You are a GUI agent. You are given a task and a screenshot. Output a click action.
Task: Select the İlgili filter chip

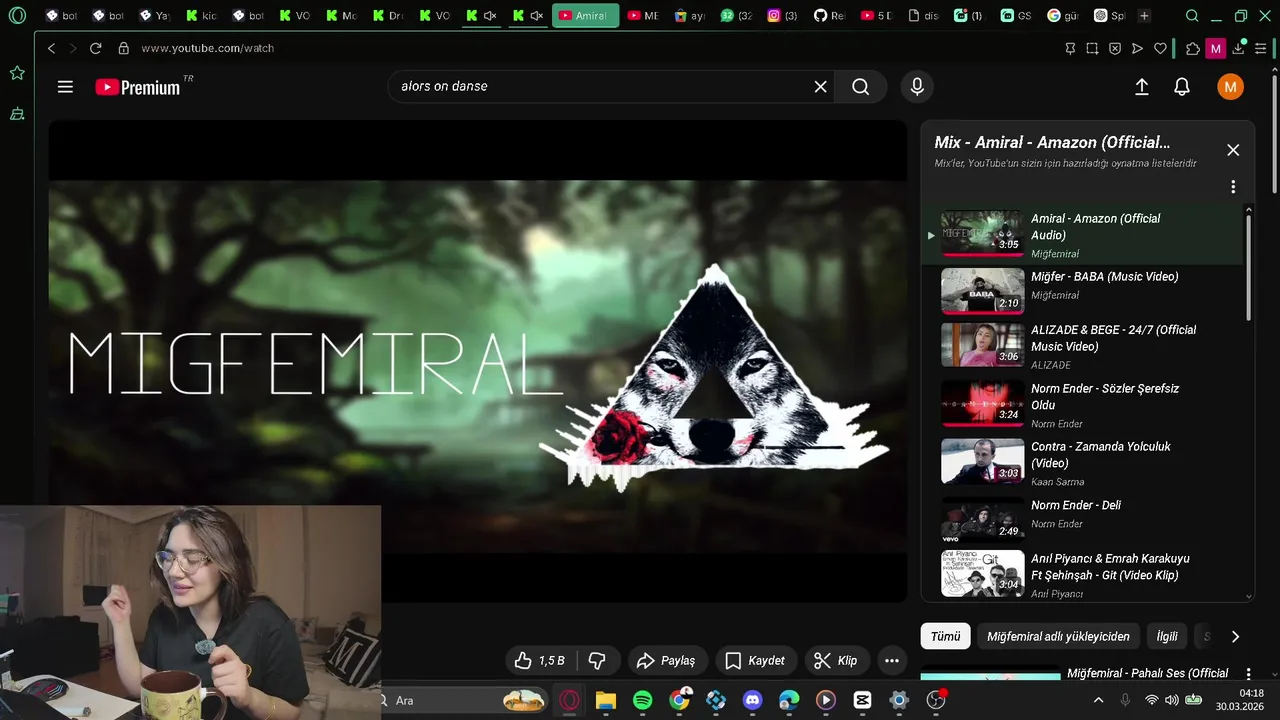[1167, 636]
